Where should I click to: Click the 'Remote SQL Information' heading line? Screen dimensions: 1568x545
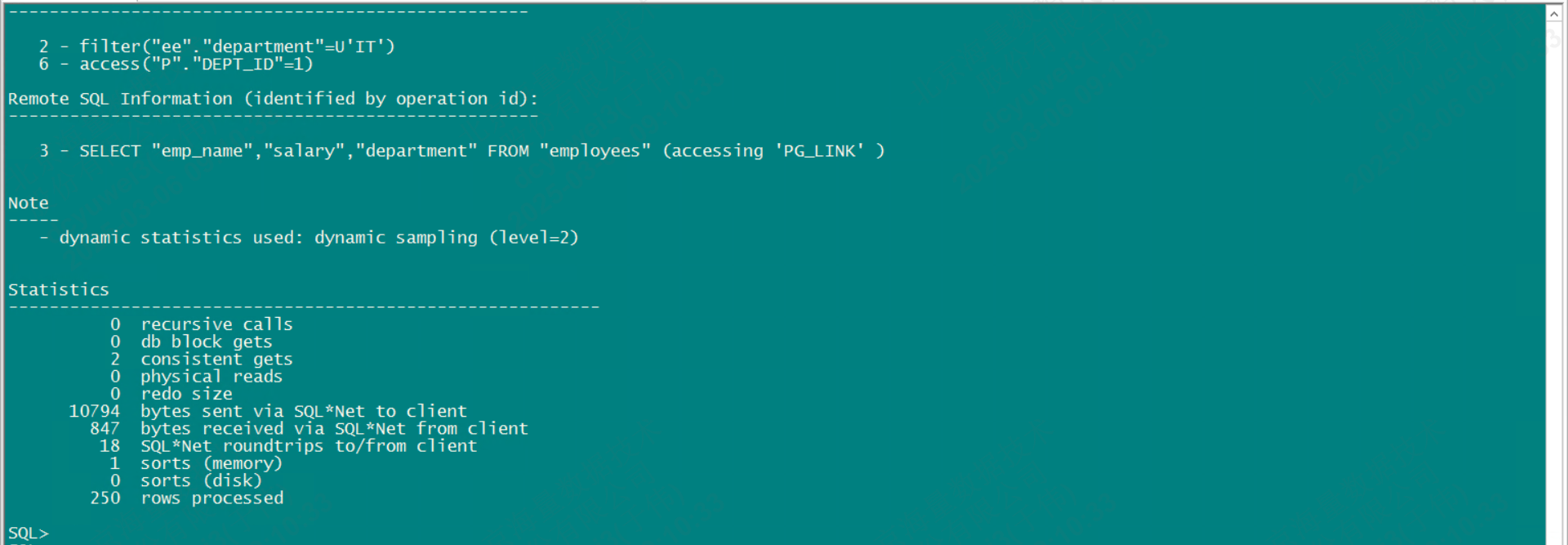[273, 99]
